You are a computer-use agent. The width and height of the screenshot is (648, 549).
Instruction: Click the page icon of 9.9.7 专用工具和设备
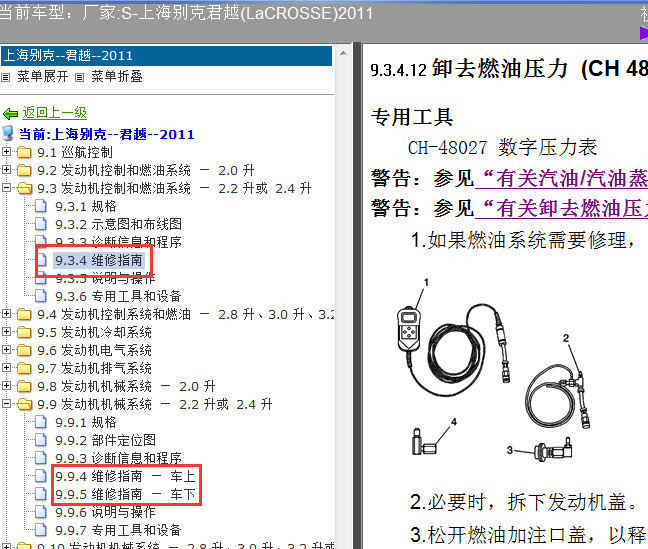[40, 530]
